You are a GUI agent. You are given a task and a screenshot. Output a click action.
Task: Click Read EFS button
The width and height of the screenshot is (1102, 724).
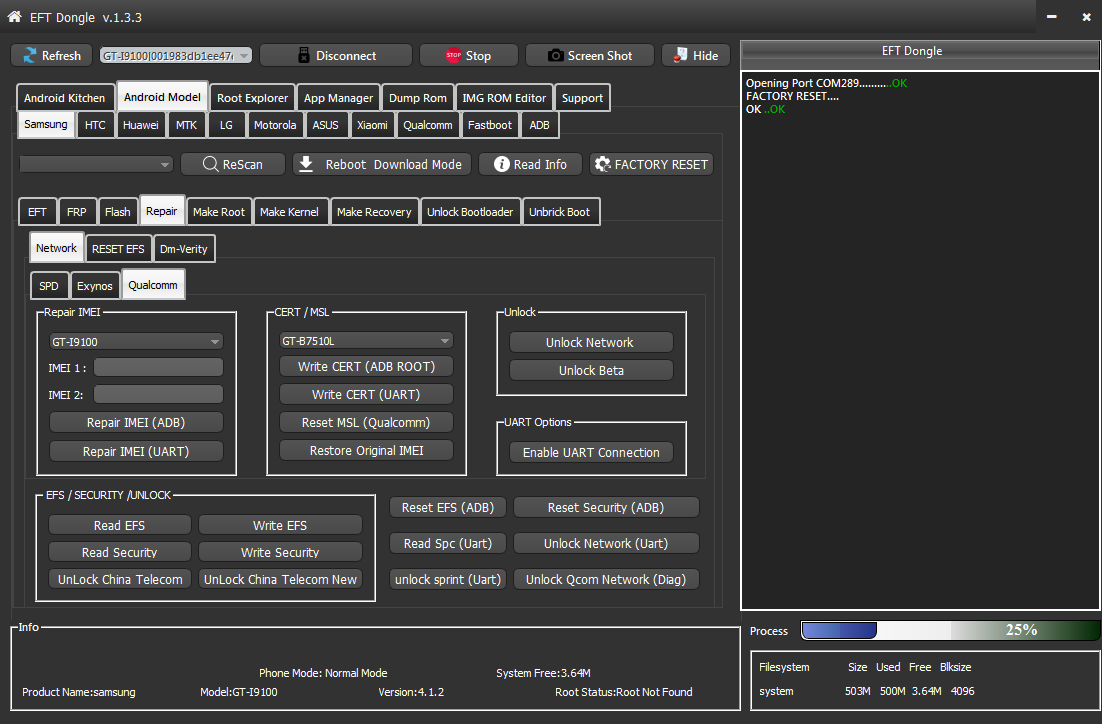120,525
